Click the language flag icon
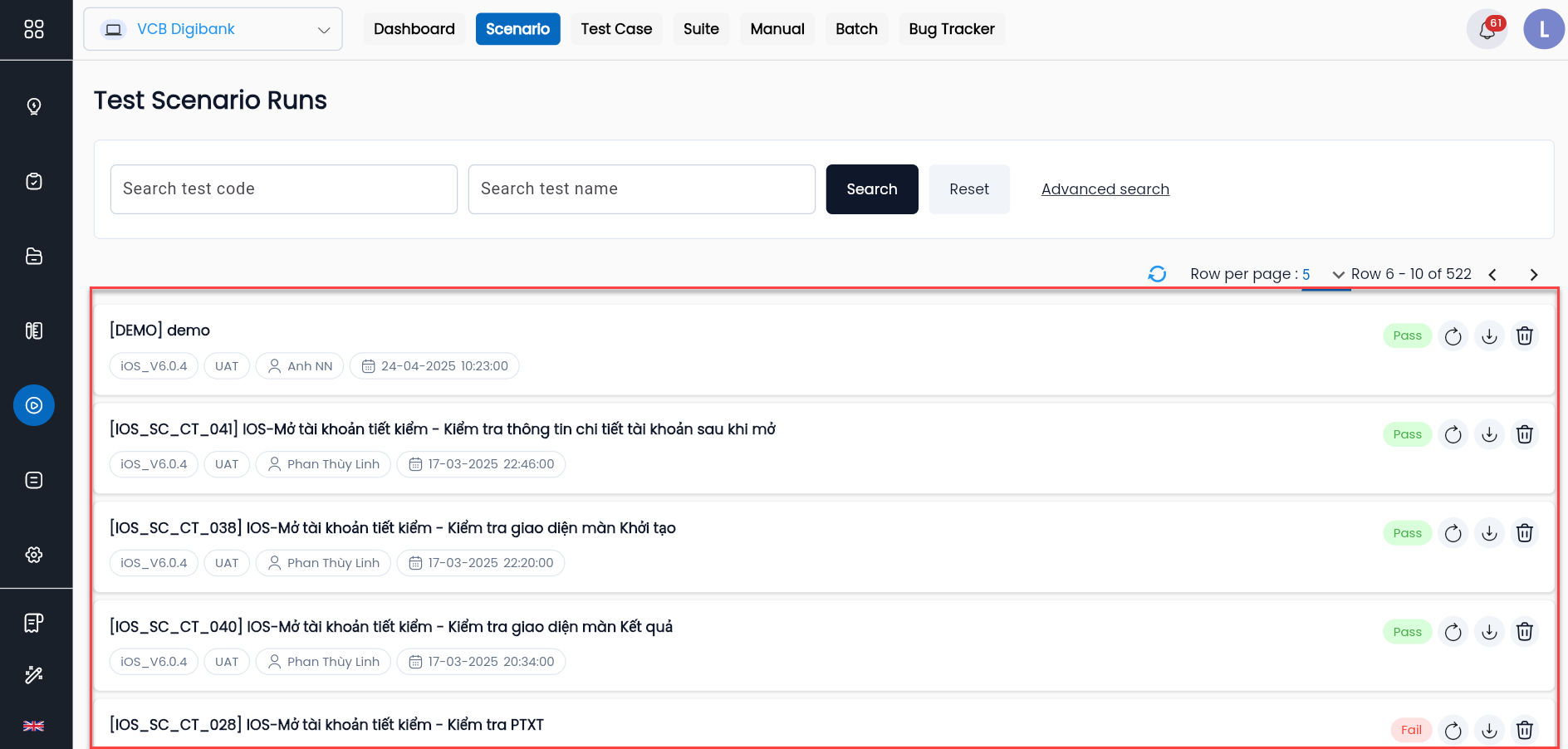 (34, 726)
